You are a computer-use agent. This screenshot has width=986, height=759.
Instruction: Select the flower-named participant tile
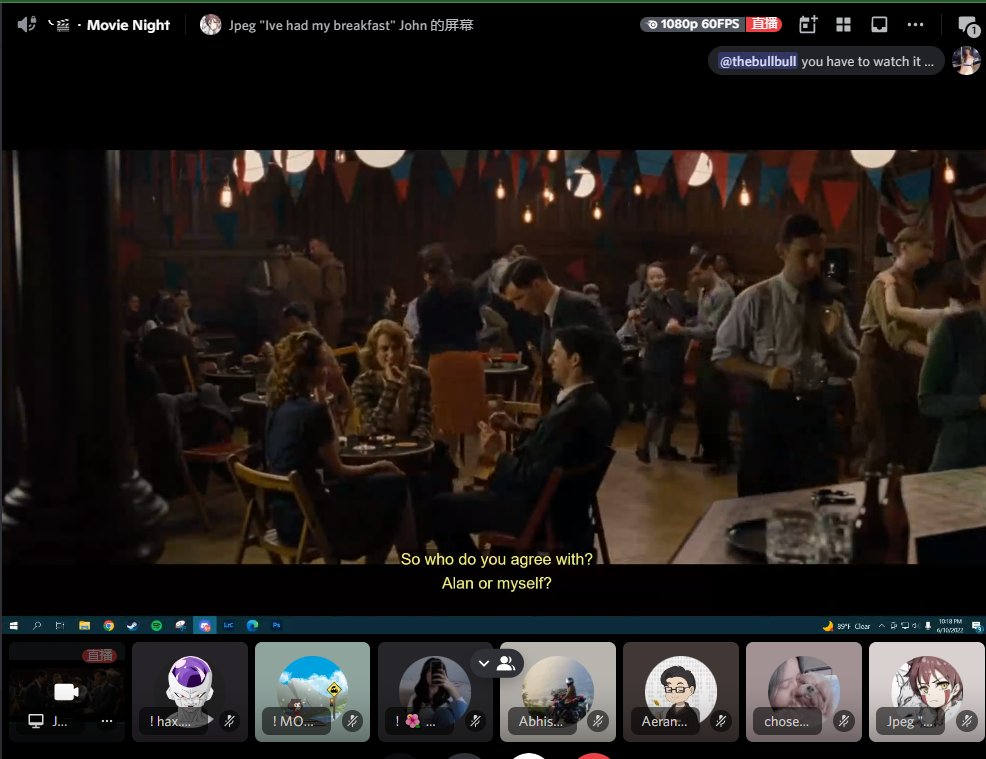tap(435, 692)
